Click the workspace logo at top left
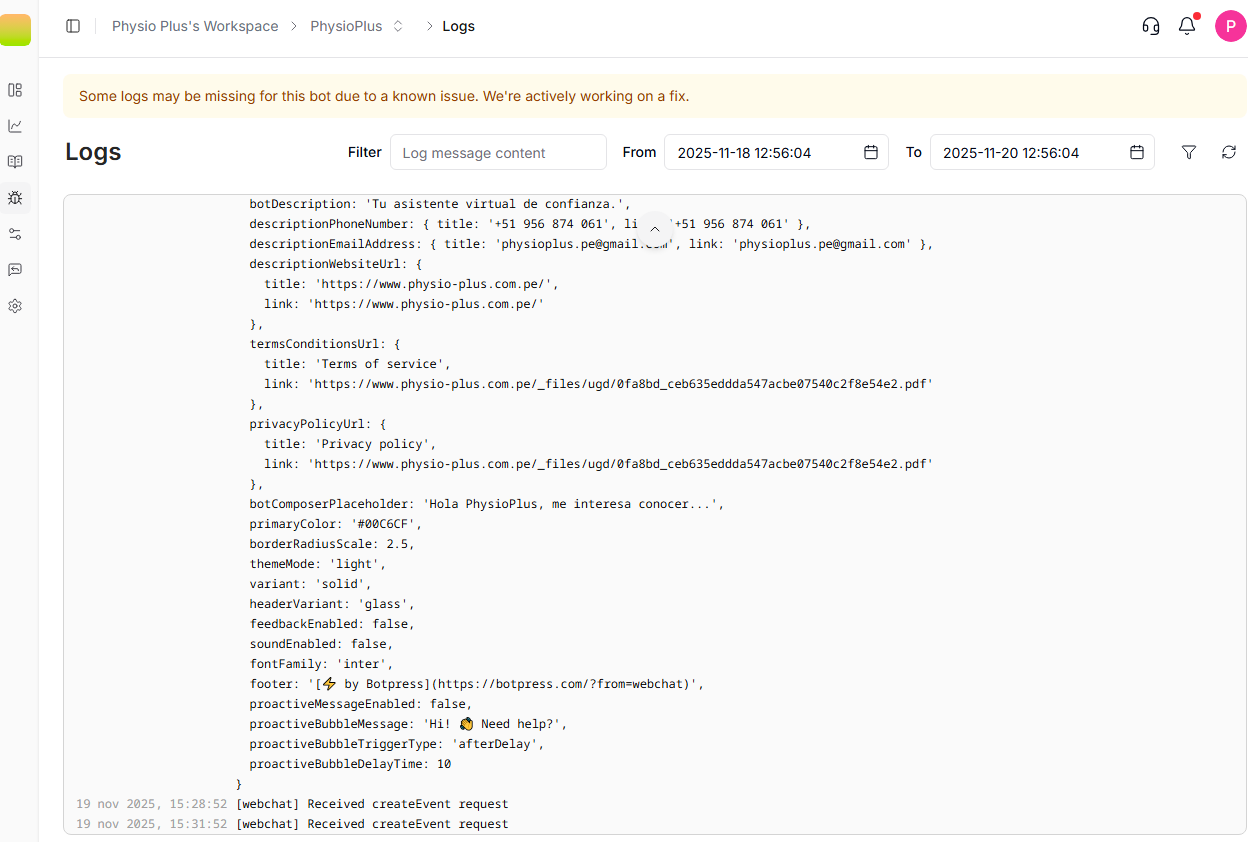This screenshot has height=842, width=1248. (x=15, y=30)
